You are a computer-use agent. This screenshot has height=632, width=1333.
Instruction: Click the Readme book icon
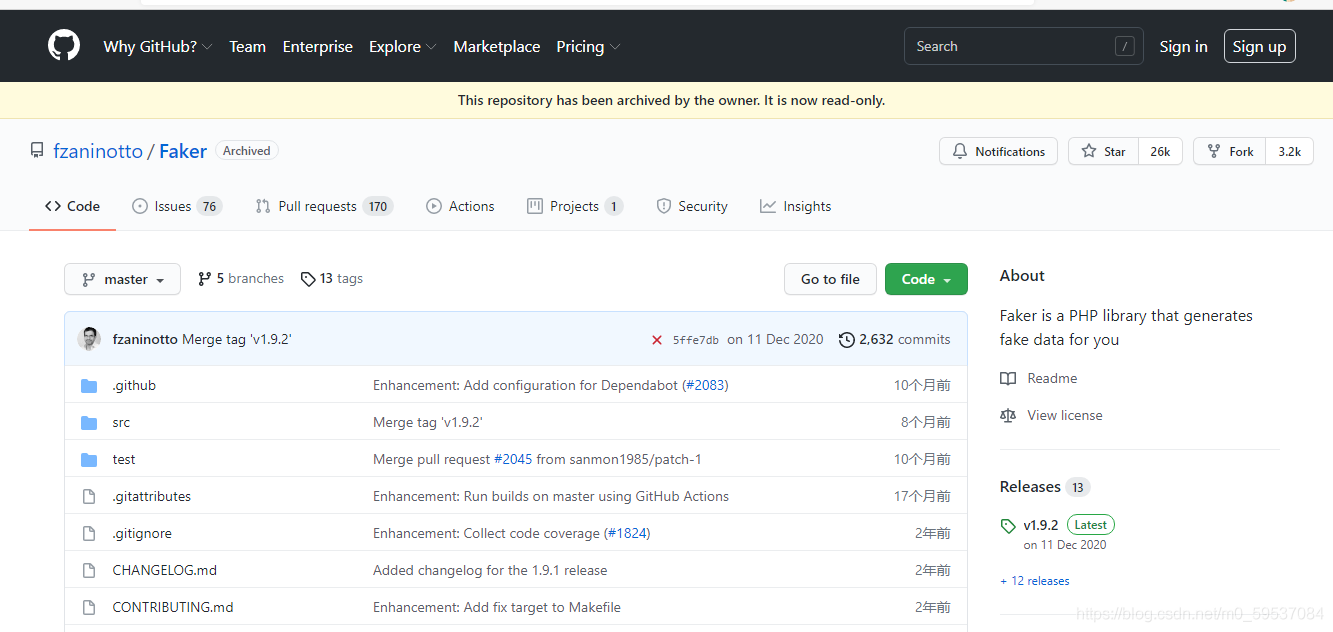(x=1008, y=379)
